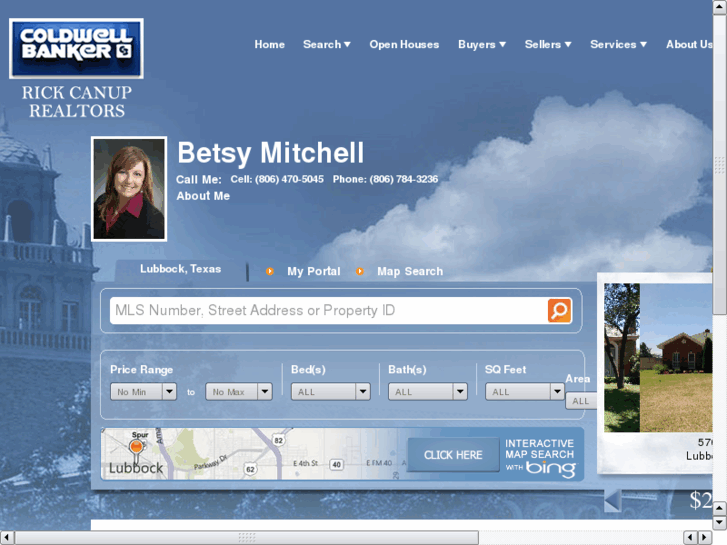Open the Map Search link
The image size is (727, 545).
pos(410,271)
